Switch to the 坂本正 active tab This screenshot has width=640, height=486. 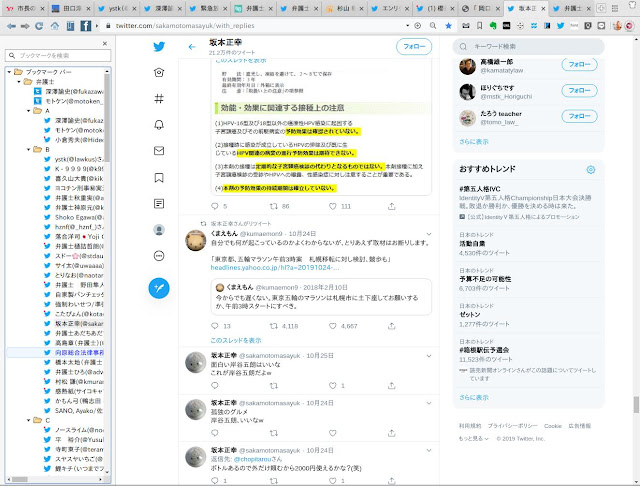point(528,8)
